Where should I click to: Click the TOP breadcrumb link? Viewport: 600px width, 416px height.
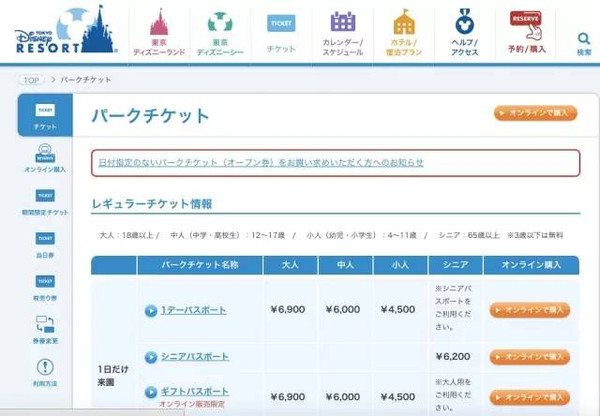tap(31, 80)
